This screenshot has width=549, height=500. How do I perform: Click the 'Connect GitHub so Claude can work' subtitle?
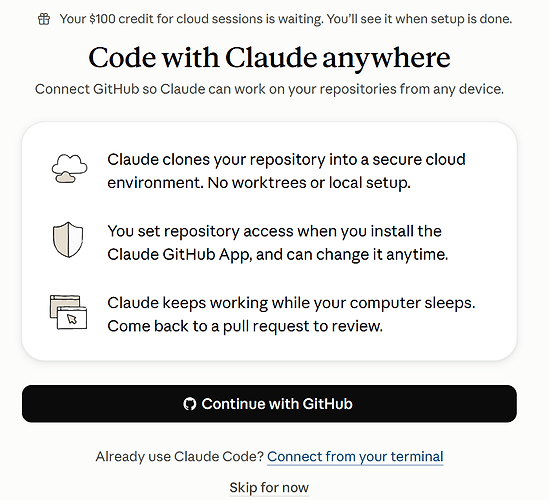coord(269,89)
